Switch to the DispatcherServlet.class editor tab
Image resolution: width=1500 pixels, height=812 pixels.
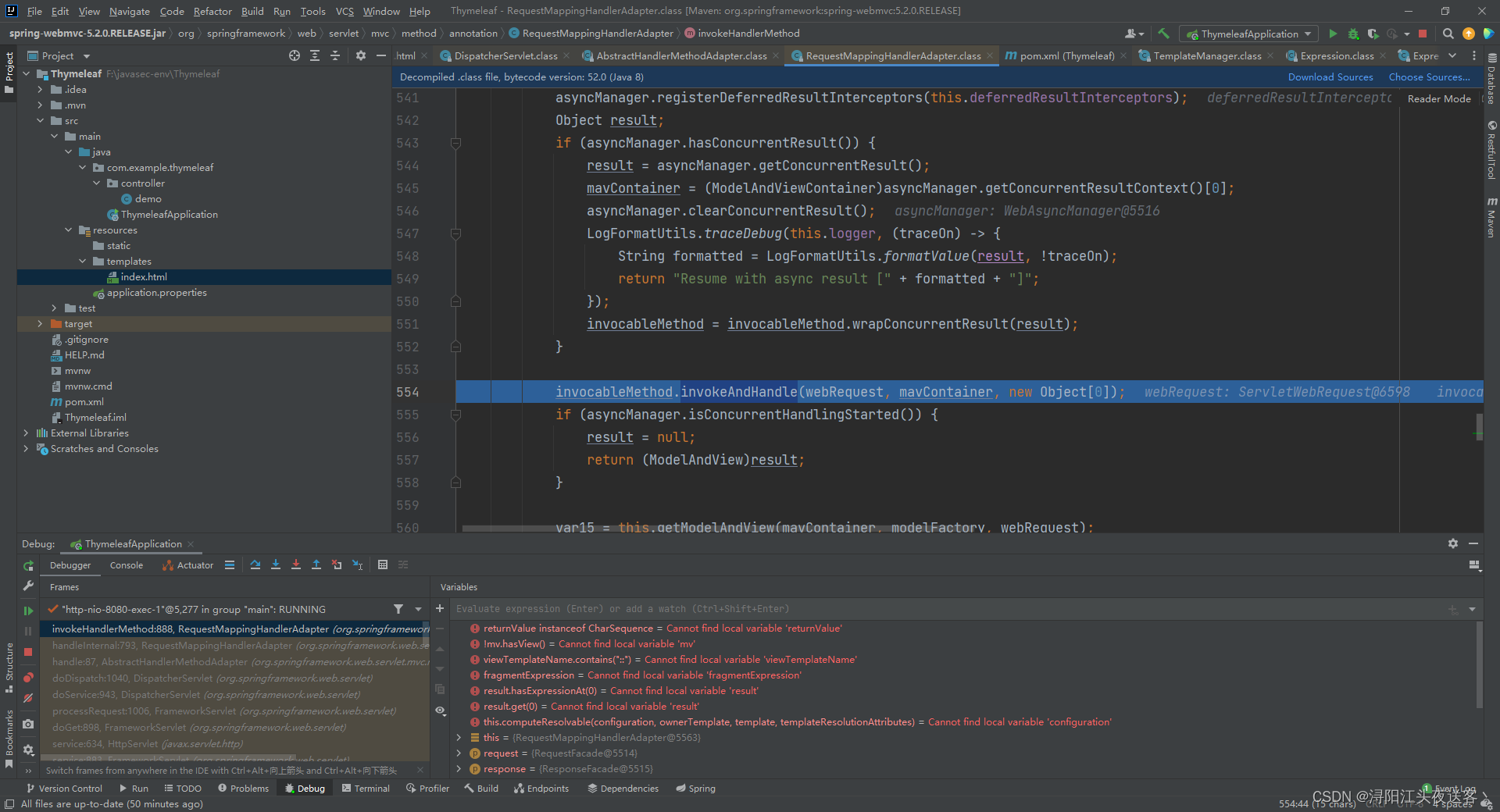tap(505, 56)
